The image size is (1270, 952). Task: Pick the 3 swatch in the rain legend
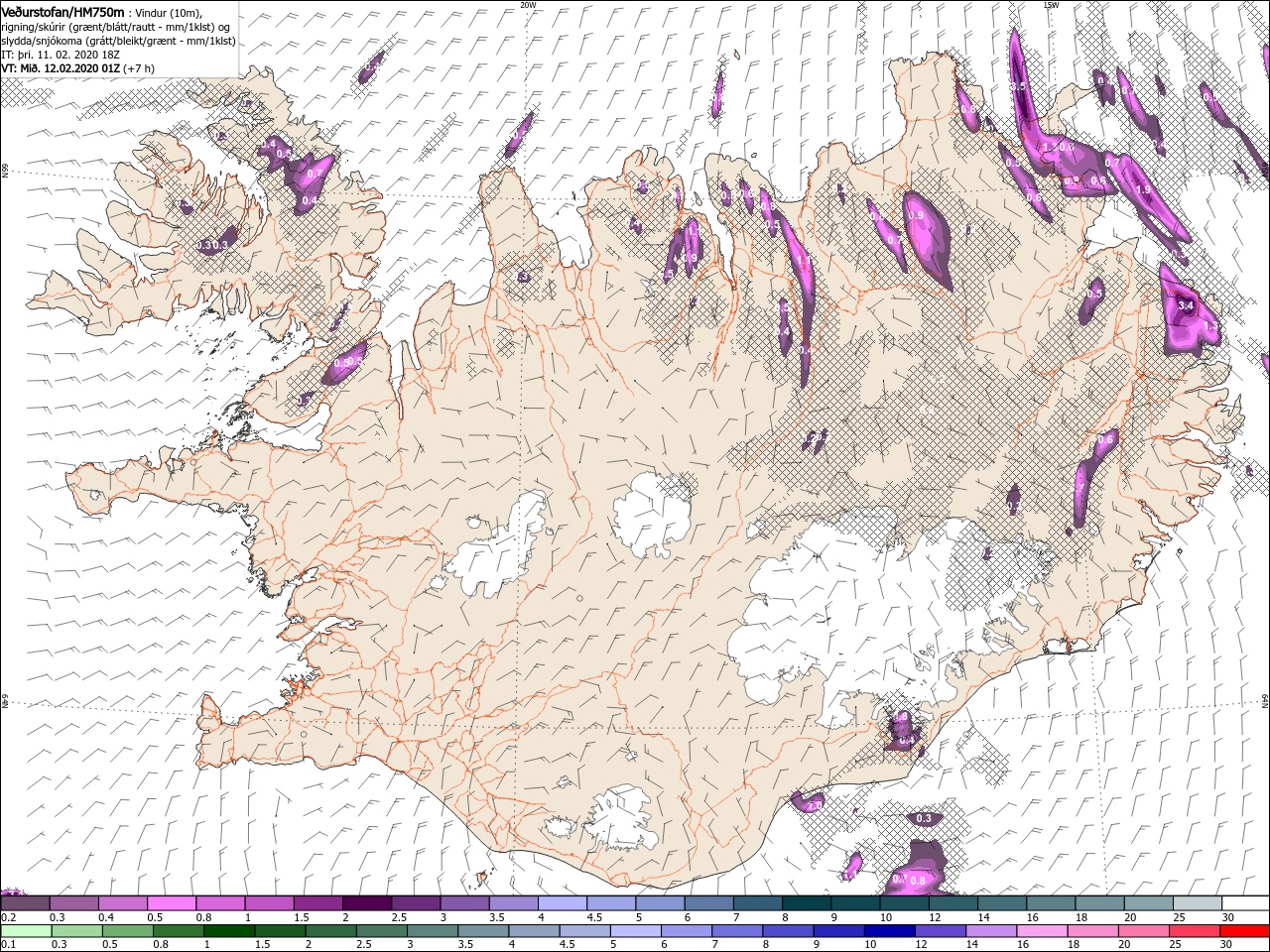click(432, 931)
